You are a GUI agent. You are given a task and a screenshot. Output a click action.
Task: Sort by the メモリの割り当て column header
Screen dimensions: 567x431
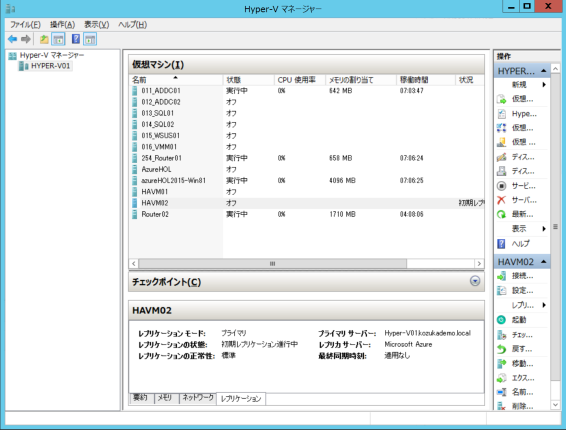(x=361, y=80)
